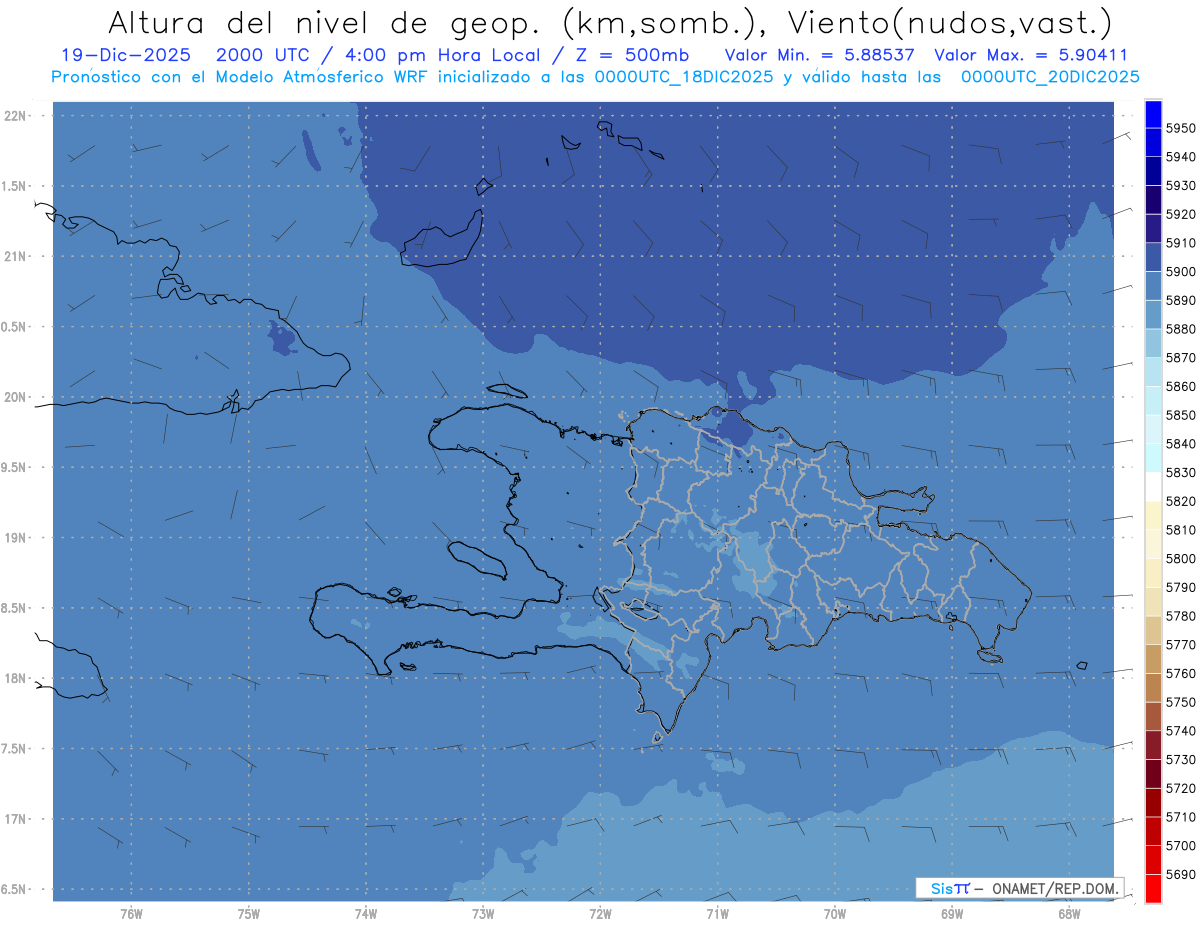
Task: Click the '74W' longitude axis label
Action: [x=365, y=913]
